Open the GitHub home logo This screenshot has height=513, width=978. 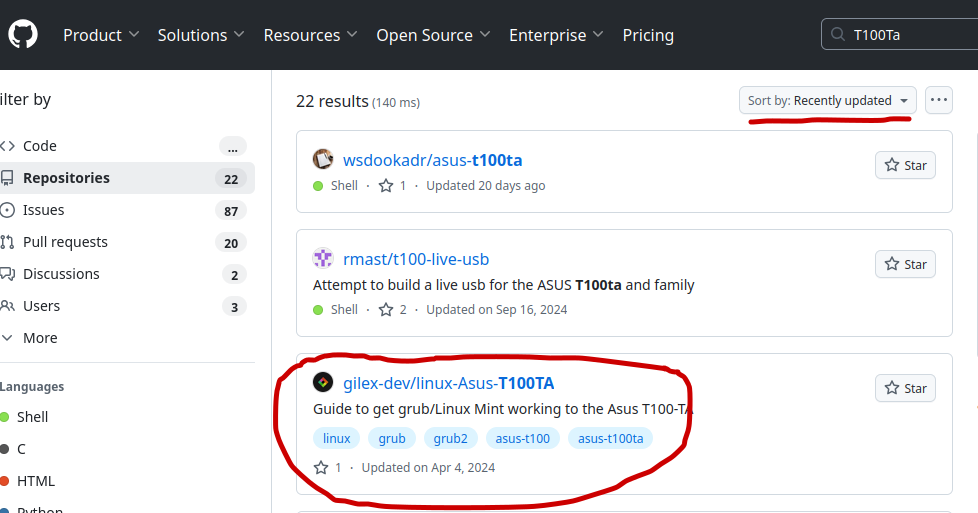pos(23,34)
